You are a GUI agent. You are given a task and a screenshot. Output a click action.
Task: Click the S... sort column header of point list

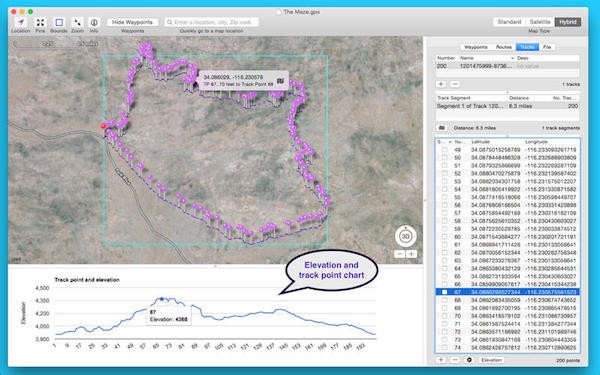(444, 142)
